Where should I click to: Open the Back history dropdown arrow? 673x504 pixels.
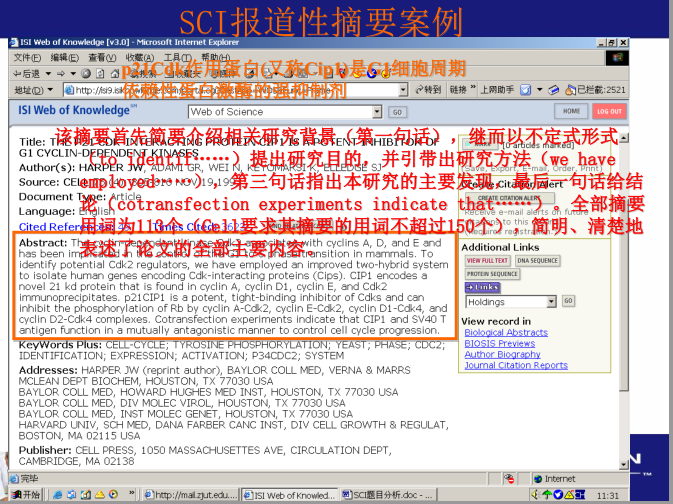point(48,73)
